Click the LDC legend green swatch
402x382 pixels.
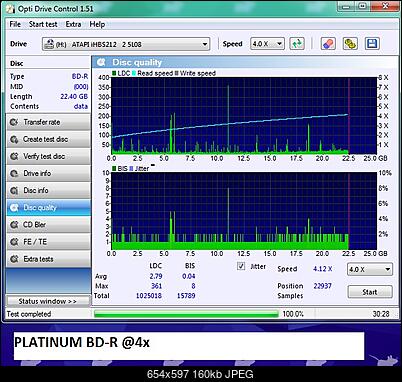pyautogui.click(x=114, y=73)
